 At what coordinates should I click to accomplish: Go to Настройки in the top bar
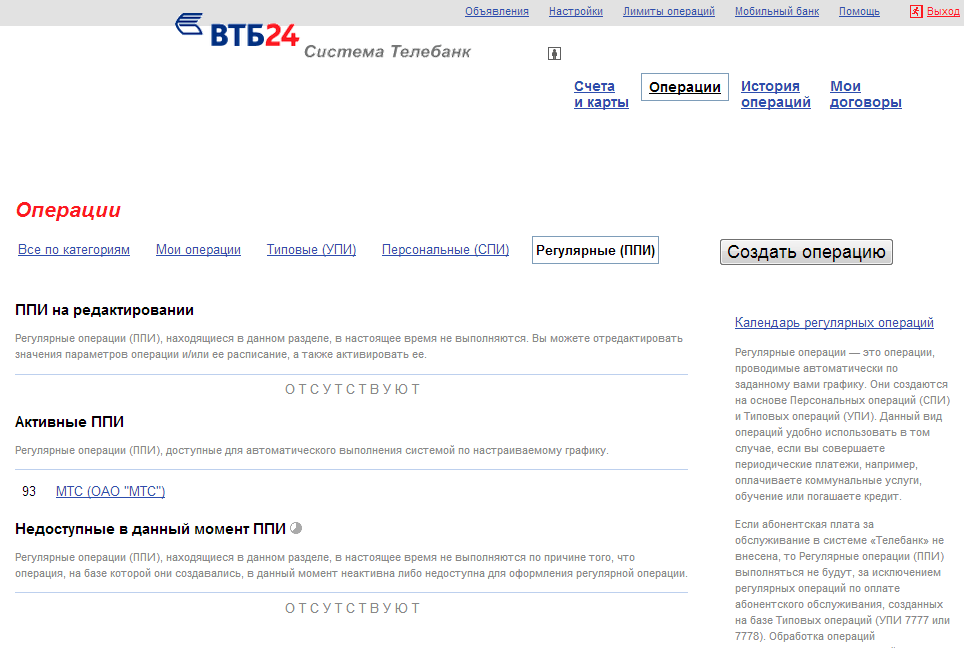pos(575,12)
